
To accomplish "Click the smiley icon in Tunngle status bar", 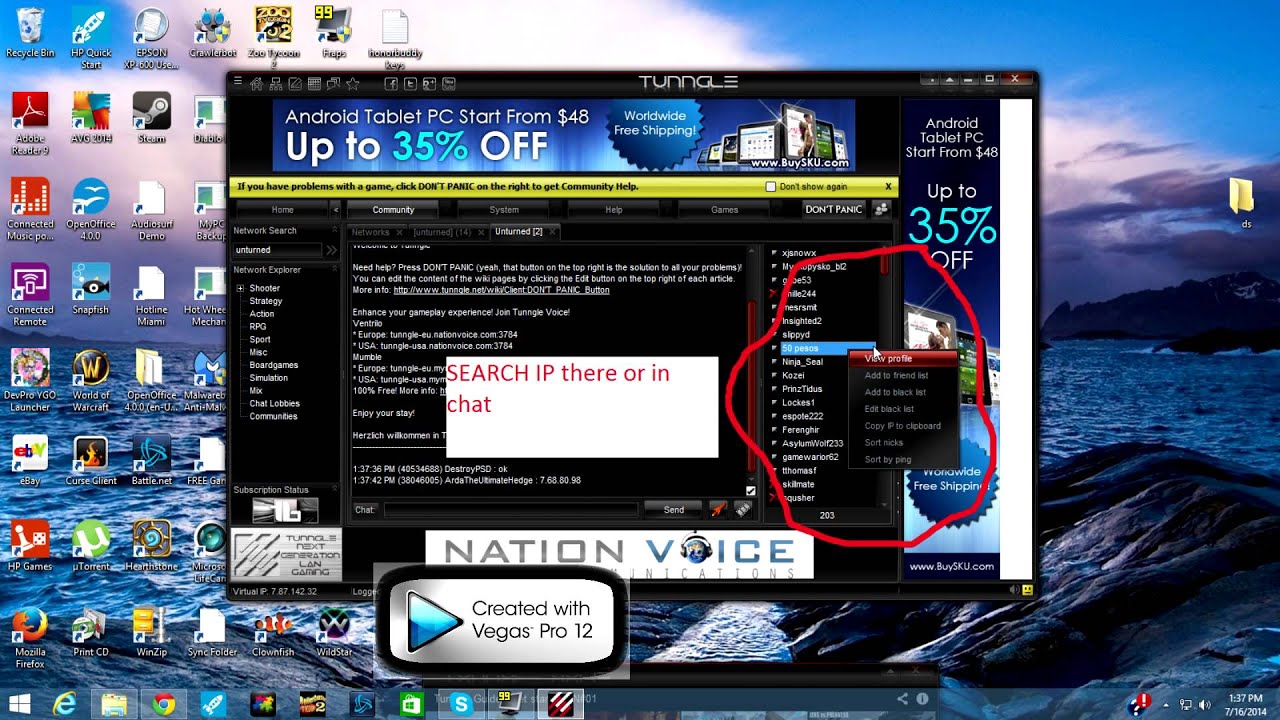I will 1026,590.
